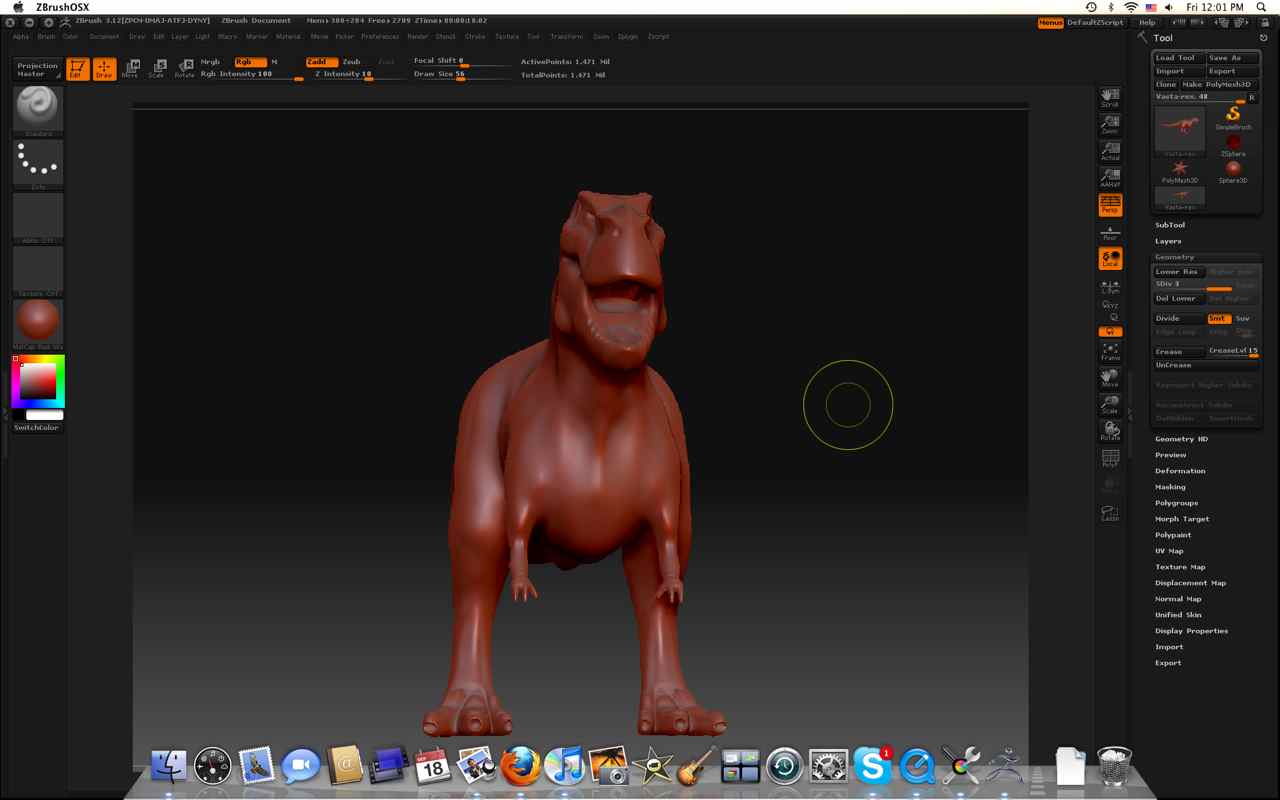Select the Draw mode button
Screen dimensions: 1280x800
[x=104, y=69]
